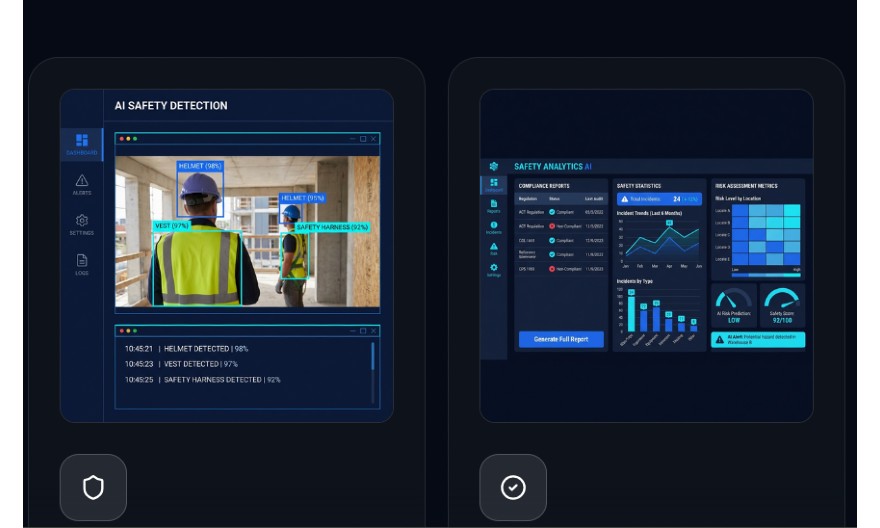880x528 pixels.
Task: Click the AI Alert warning triangle icon
Action: [x=719, y=339]
